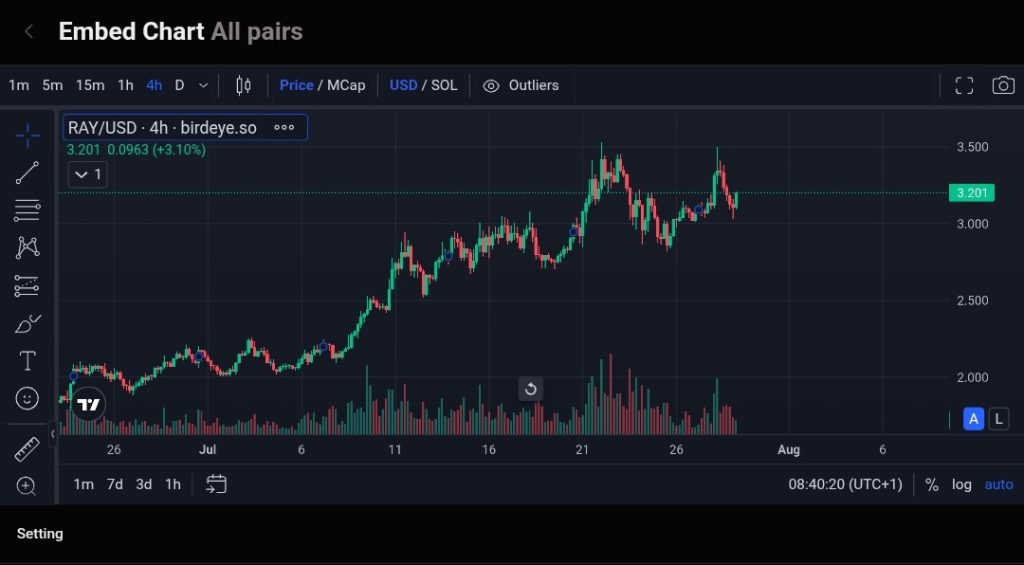Screen dimensions: 1024x565
Task: Toggle Outliers visibility eye
Action: click(491, 85)
